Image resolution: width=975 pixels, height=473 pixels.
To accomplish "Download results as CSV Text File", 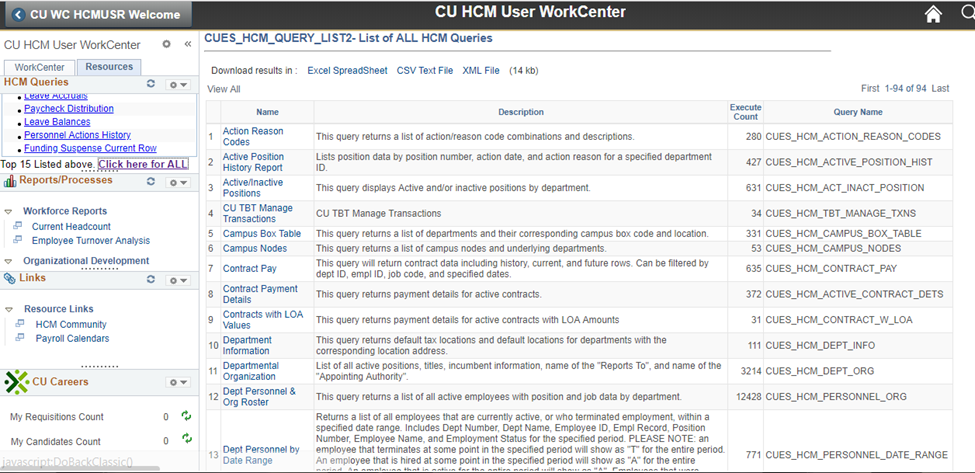I will point(425,71).
